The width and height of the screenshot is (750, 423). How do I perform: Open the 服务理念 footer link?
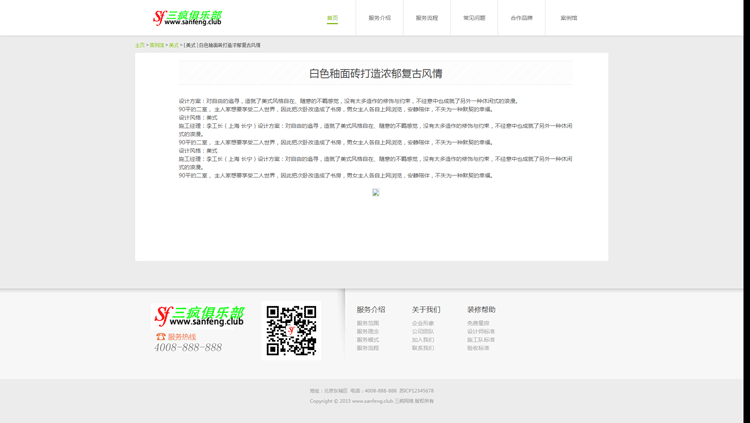tap(367, 331)
